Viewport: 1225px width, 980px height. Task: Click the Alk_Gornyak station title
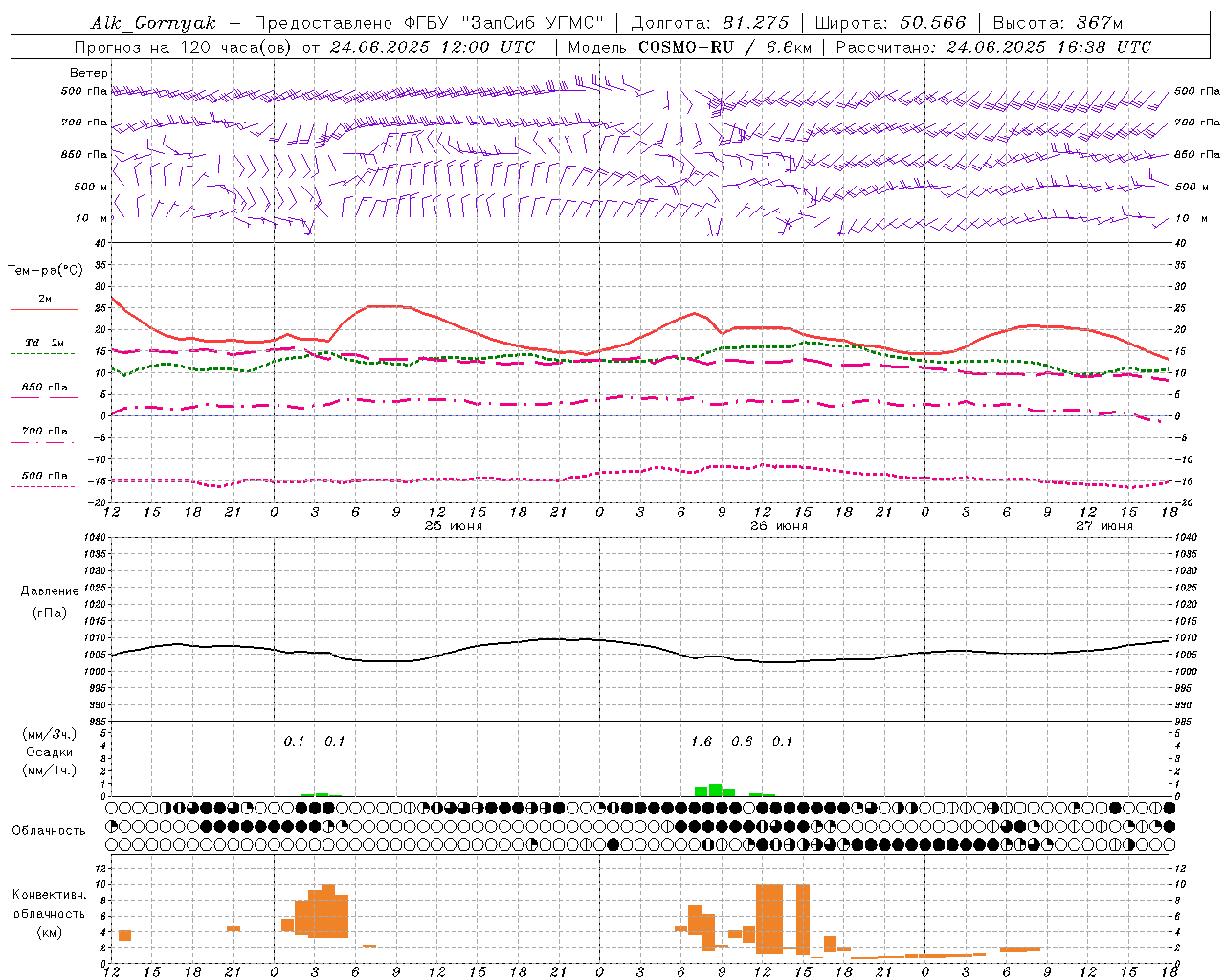tap(154, 23)
